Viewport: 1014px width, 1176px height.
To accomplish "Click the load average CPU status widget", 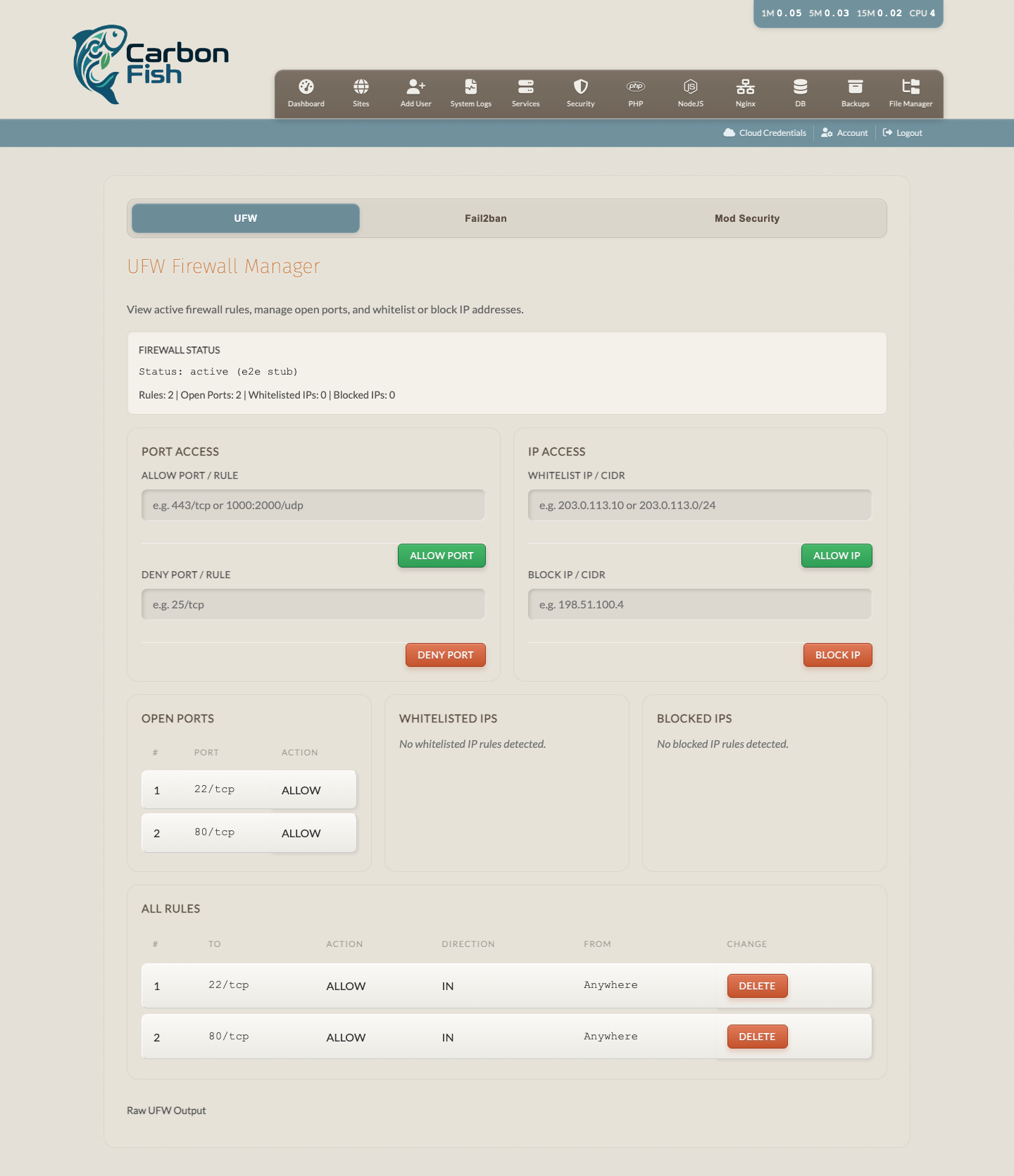I will click(848, 13).
